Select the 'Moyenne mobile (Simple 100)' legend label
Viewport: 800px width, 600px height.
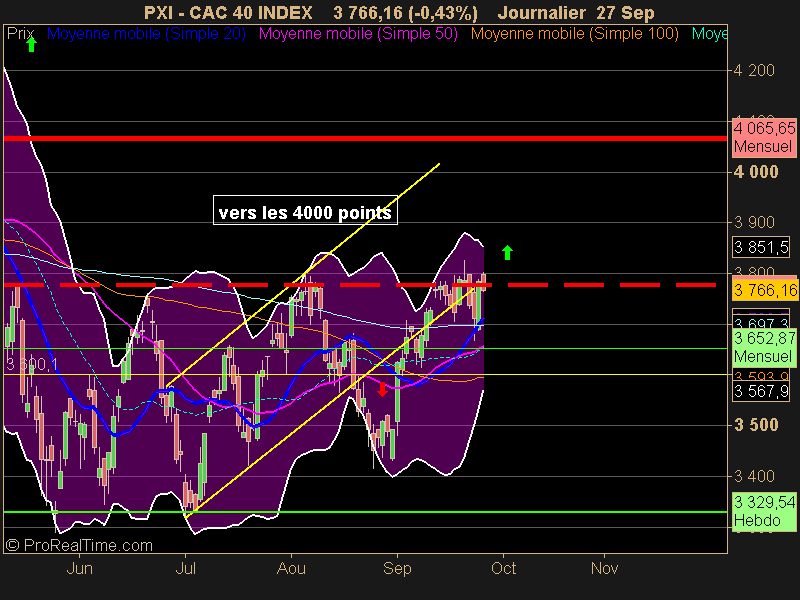[x=574, y=34]
